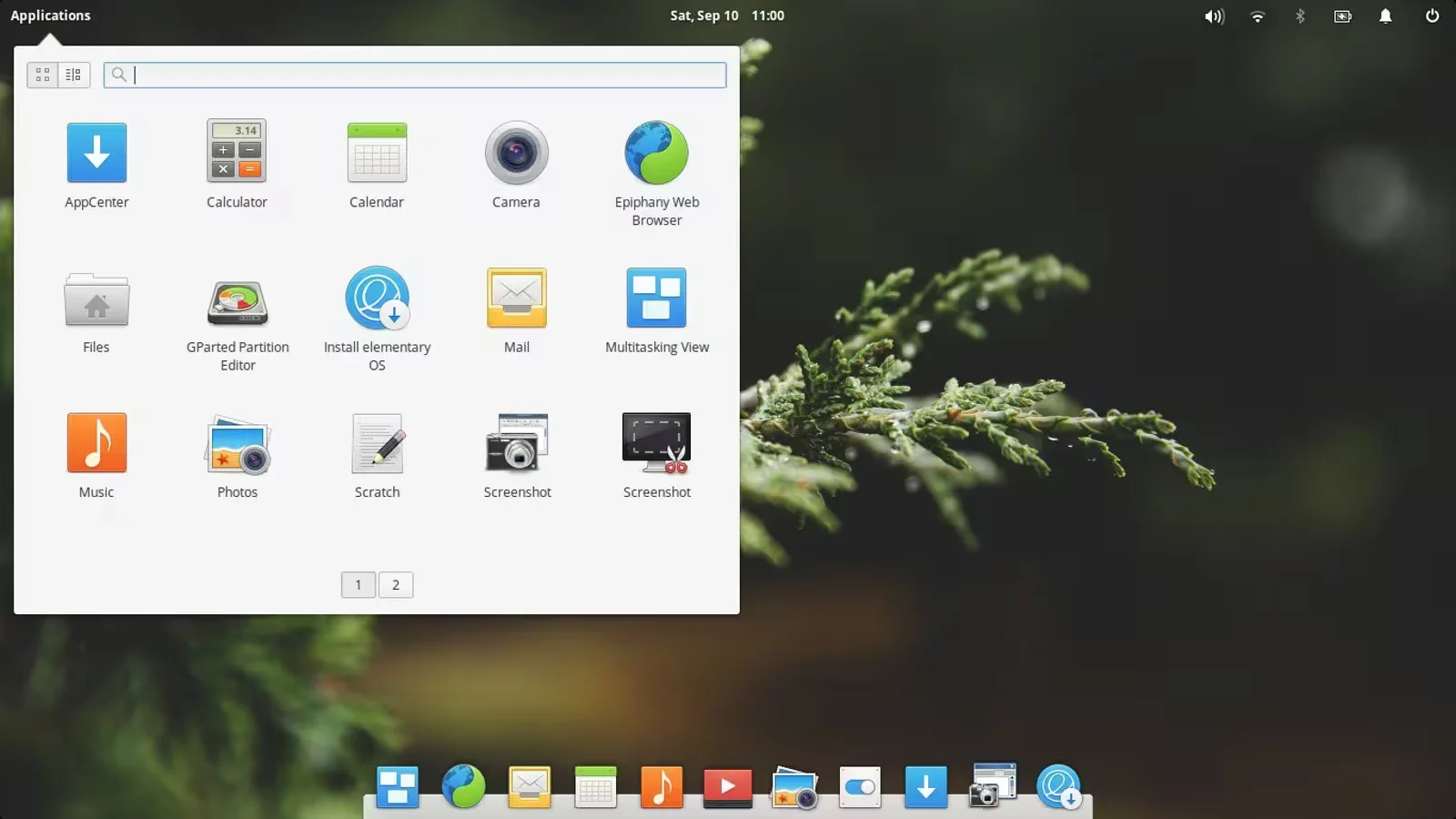Show the notifications bell panel
1456x819 pixels.
1385,16
